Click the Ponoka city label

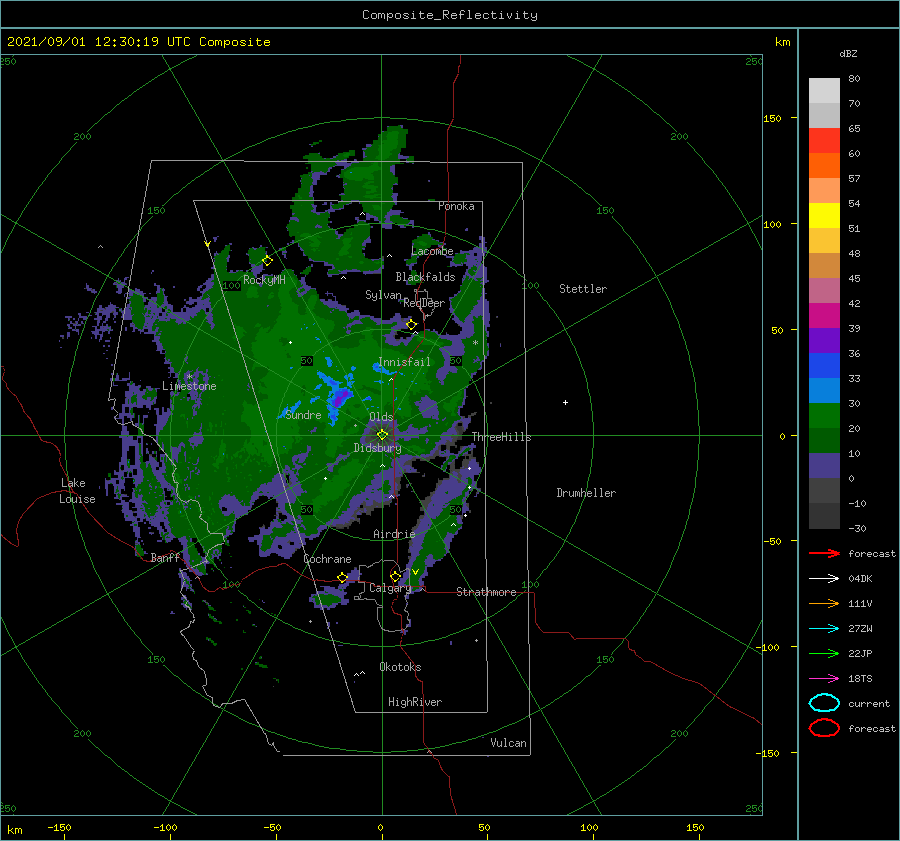(456, 206)
